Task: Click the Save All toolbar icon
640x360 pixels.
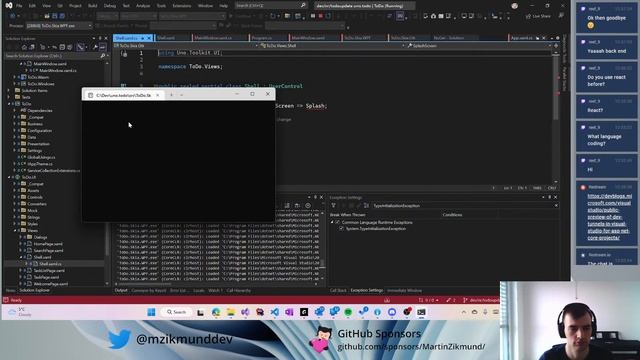Action: (x=62, y=16)
